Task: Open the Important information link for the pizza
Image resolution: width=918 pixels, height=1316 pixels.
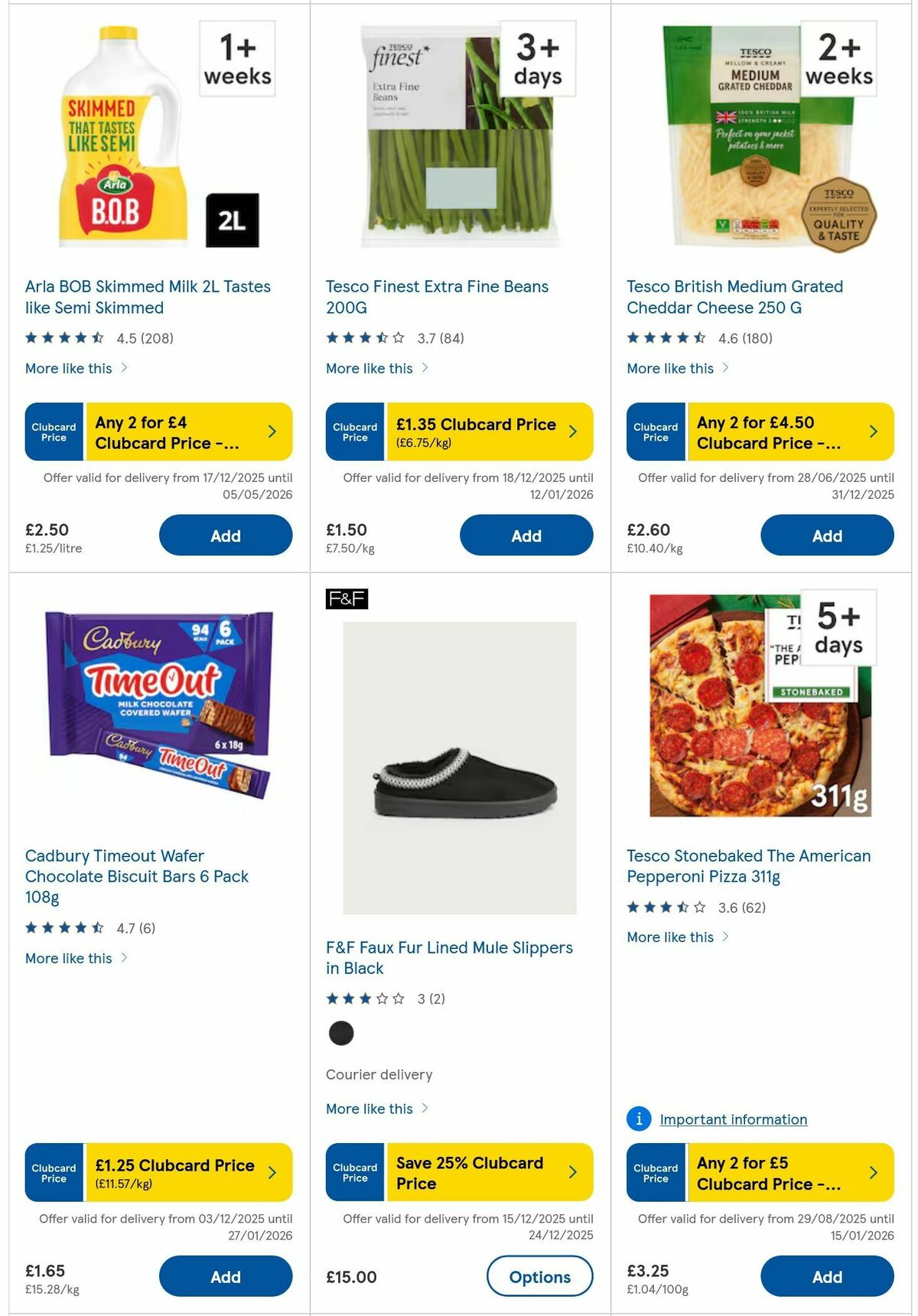Action: (733, 1119)
